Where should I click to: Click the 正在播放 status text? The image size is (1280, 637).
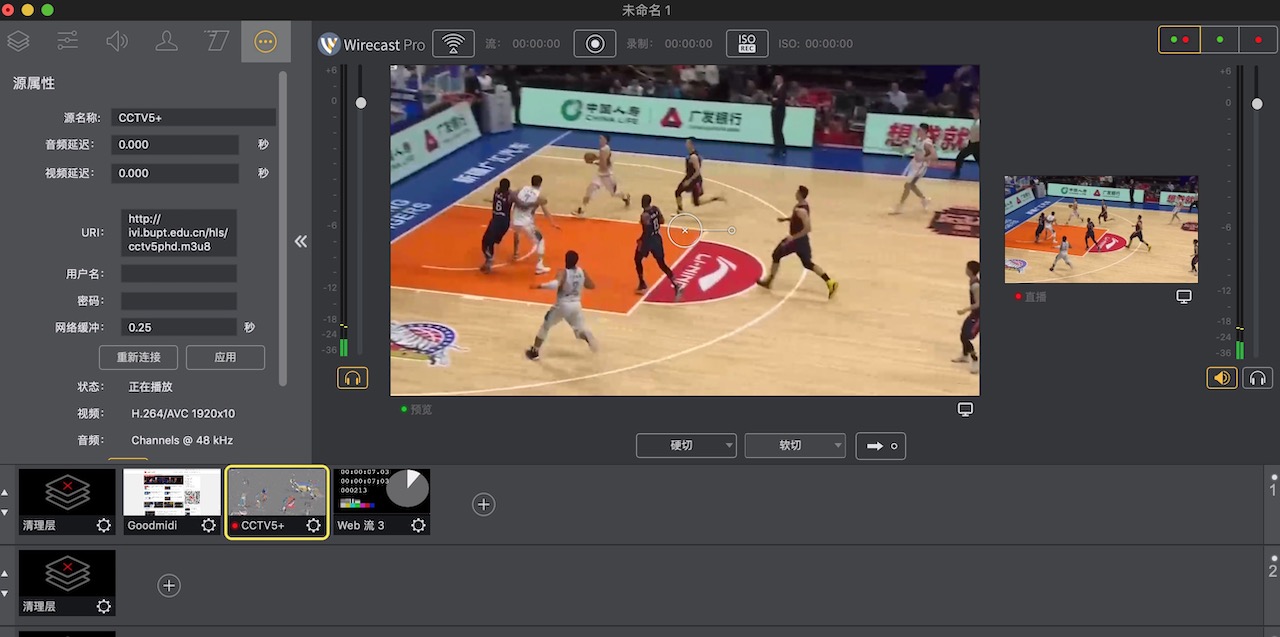pyautogui.click(x=151, y=386)
